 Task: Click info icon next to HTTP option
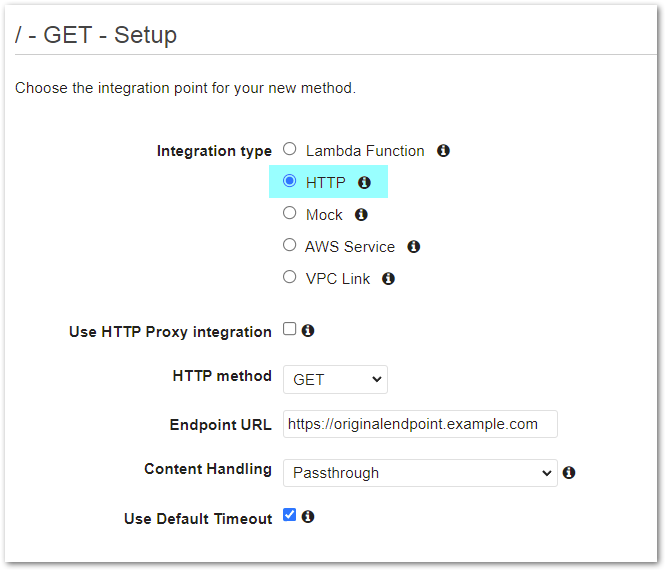pyautogui.click(x=364, y=183)
